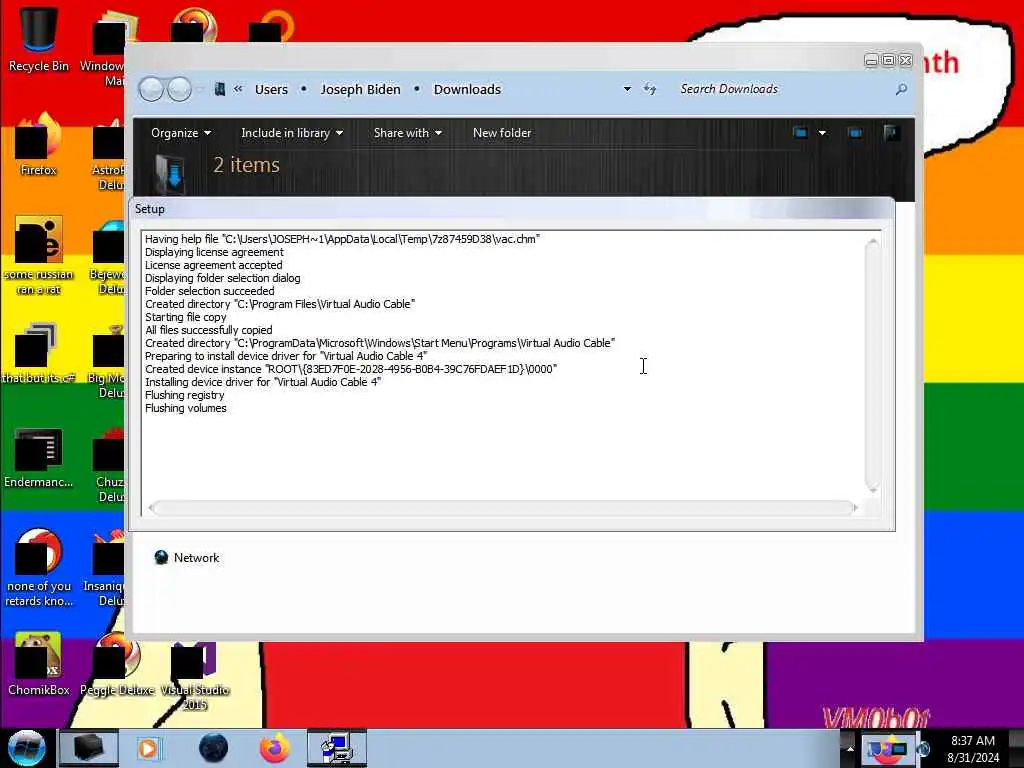Screen dimensions: 1024x768
Task: Click the 'Starting file copy' log line
Action: 185,317
